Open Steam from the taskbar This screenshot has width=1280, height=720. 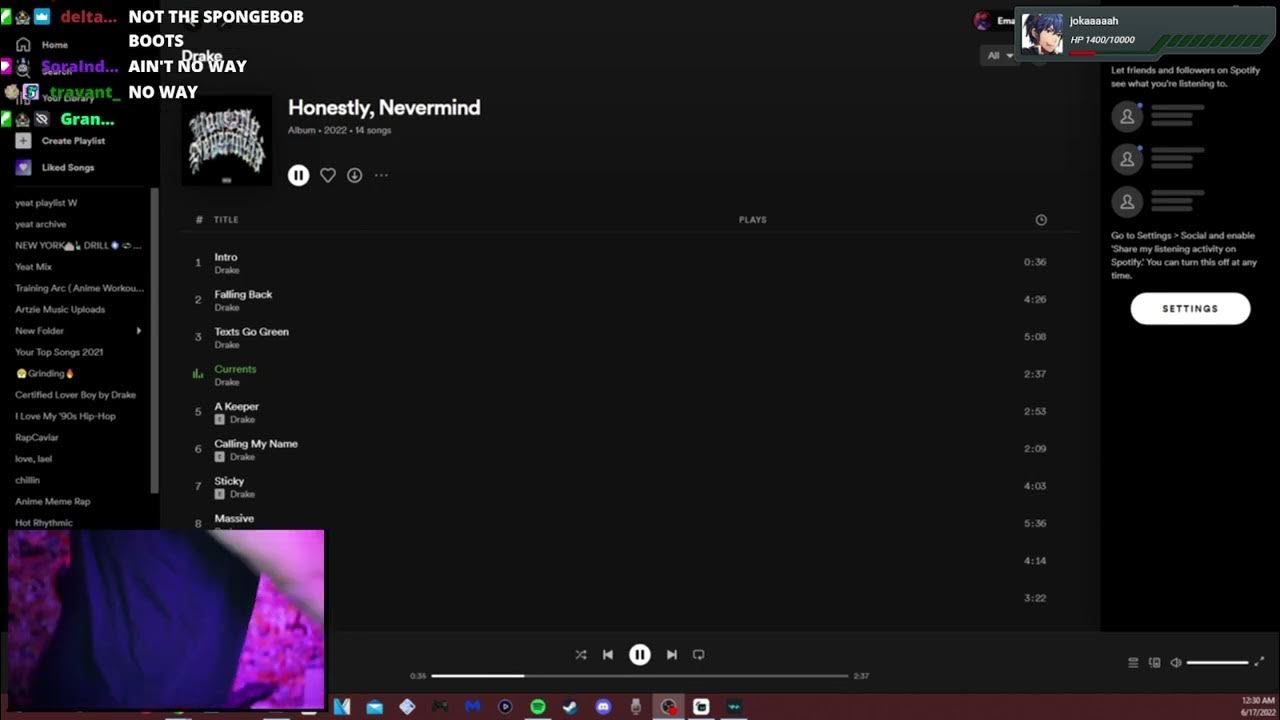tap(570, 707)
